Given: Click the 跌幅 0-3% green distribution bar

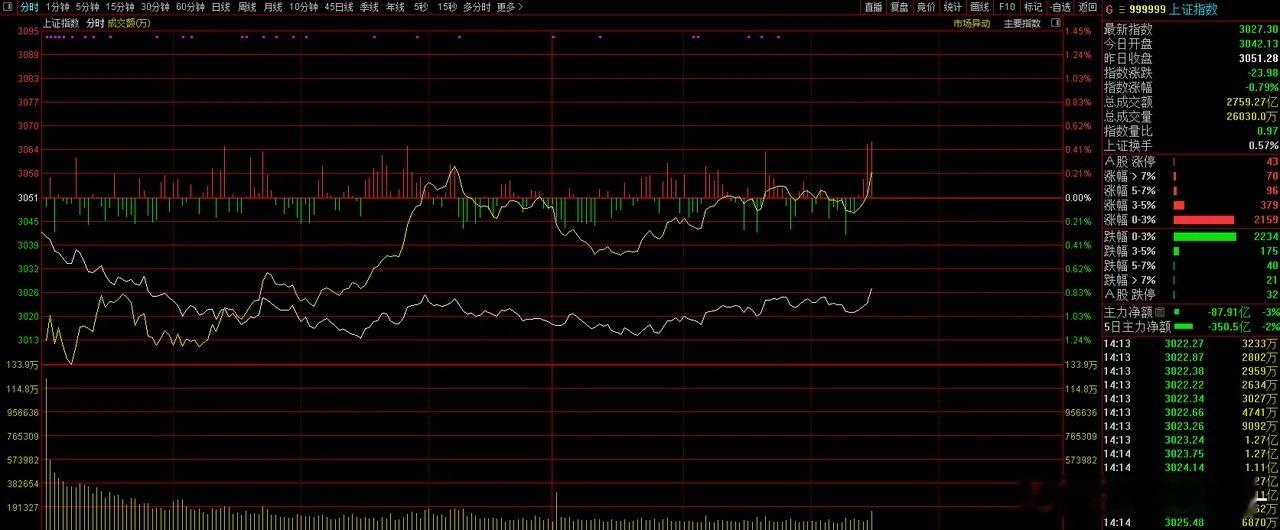Looking at the screenshot, I should click(1205, 236).
